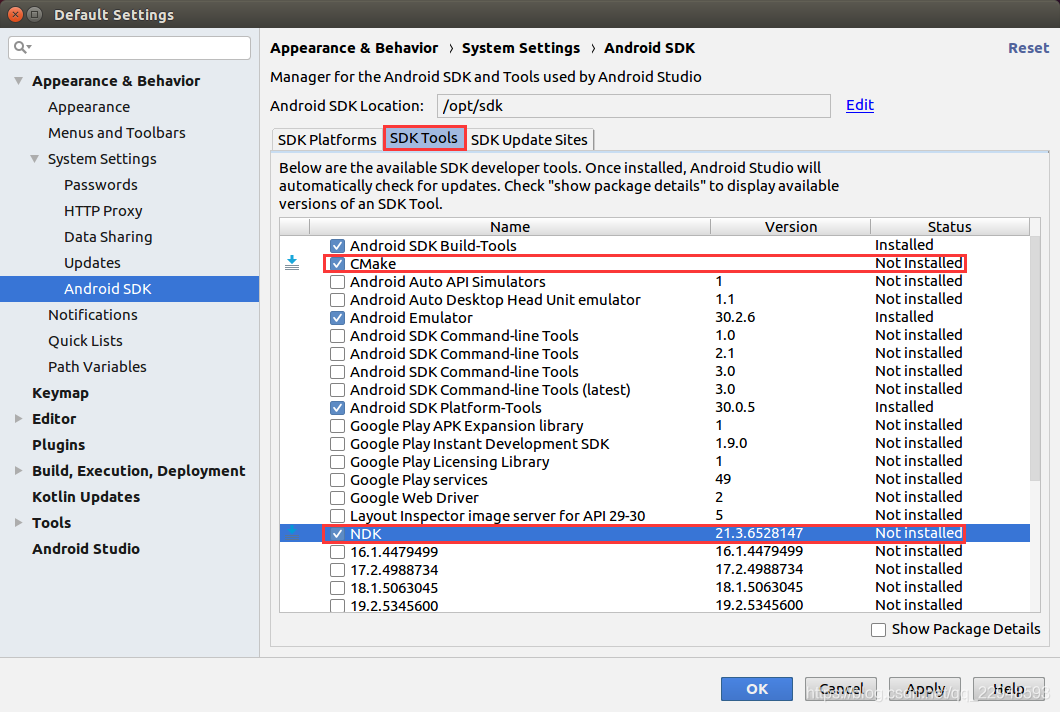1060x712 pixels.
Task: Open SDK Update Sites tab
Action: click(x=529, y=139)
